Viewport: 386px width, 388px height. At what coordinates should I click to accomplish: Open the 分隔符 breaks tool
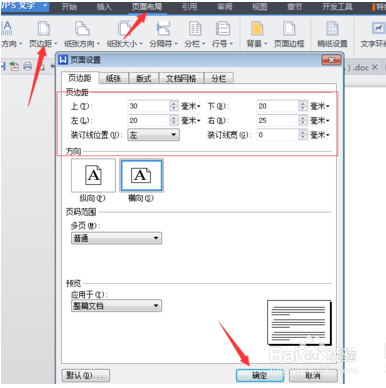(163, 34)
